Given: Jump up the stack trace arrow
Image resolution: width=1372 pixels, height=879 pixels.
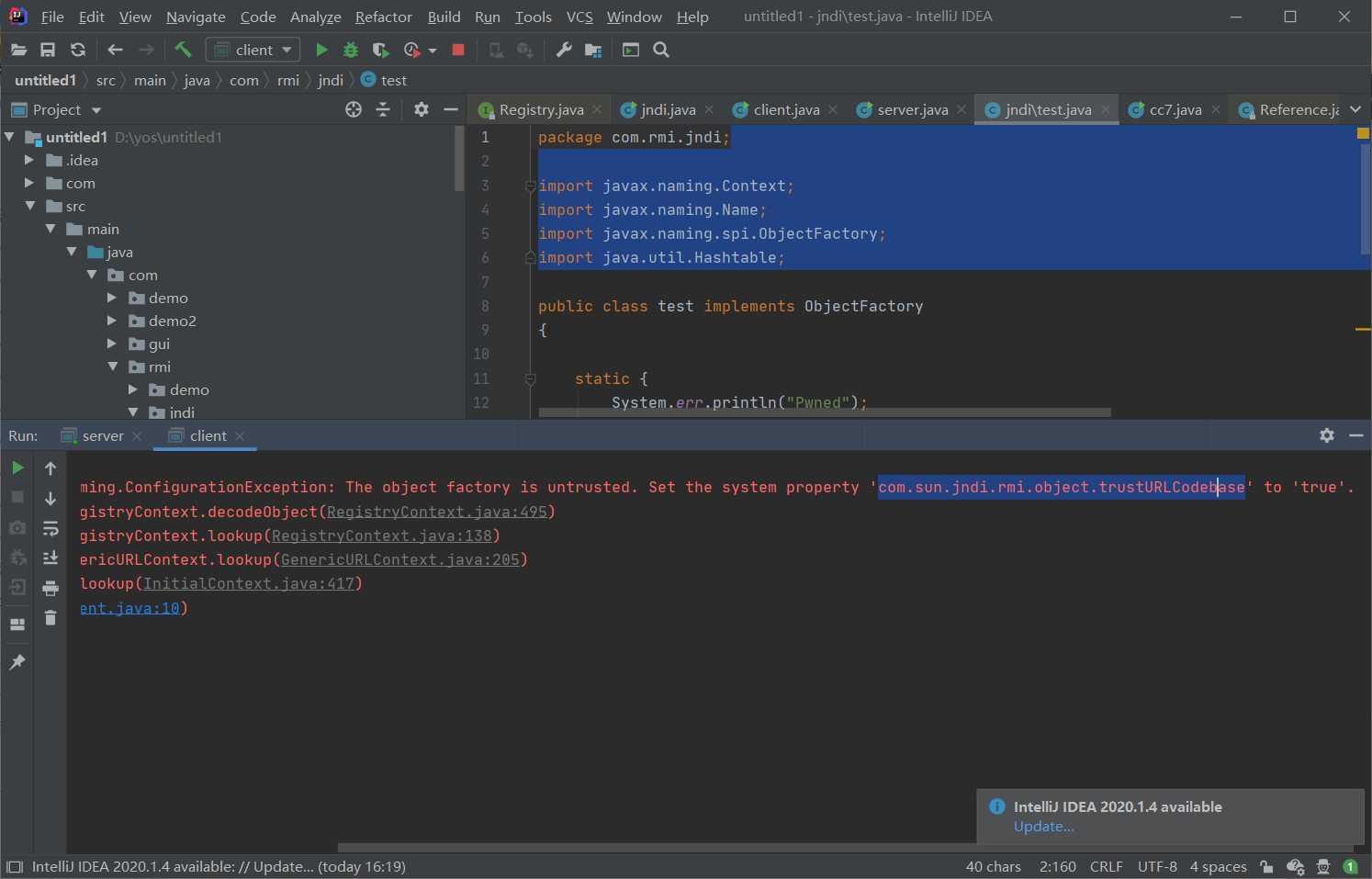Looking at the screenshot, I should [x=51, y=468].
